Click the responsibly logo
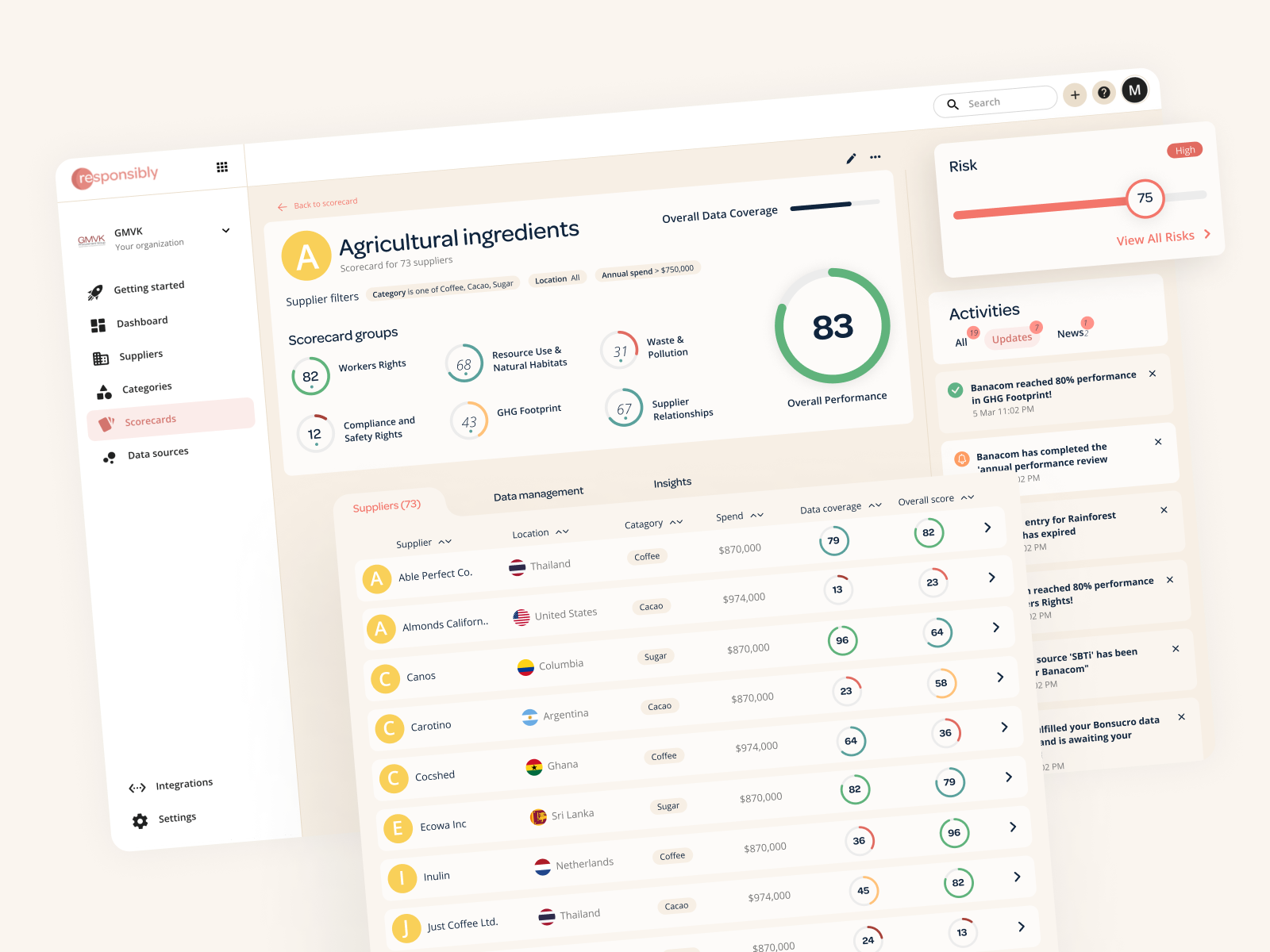The width and height of the screenshot is (1270, 952). coord(116,176)
